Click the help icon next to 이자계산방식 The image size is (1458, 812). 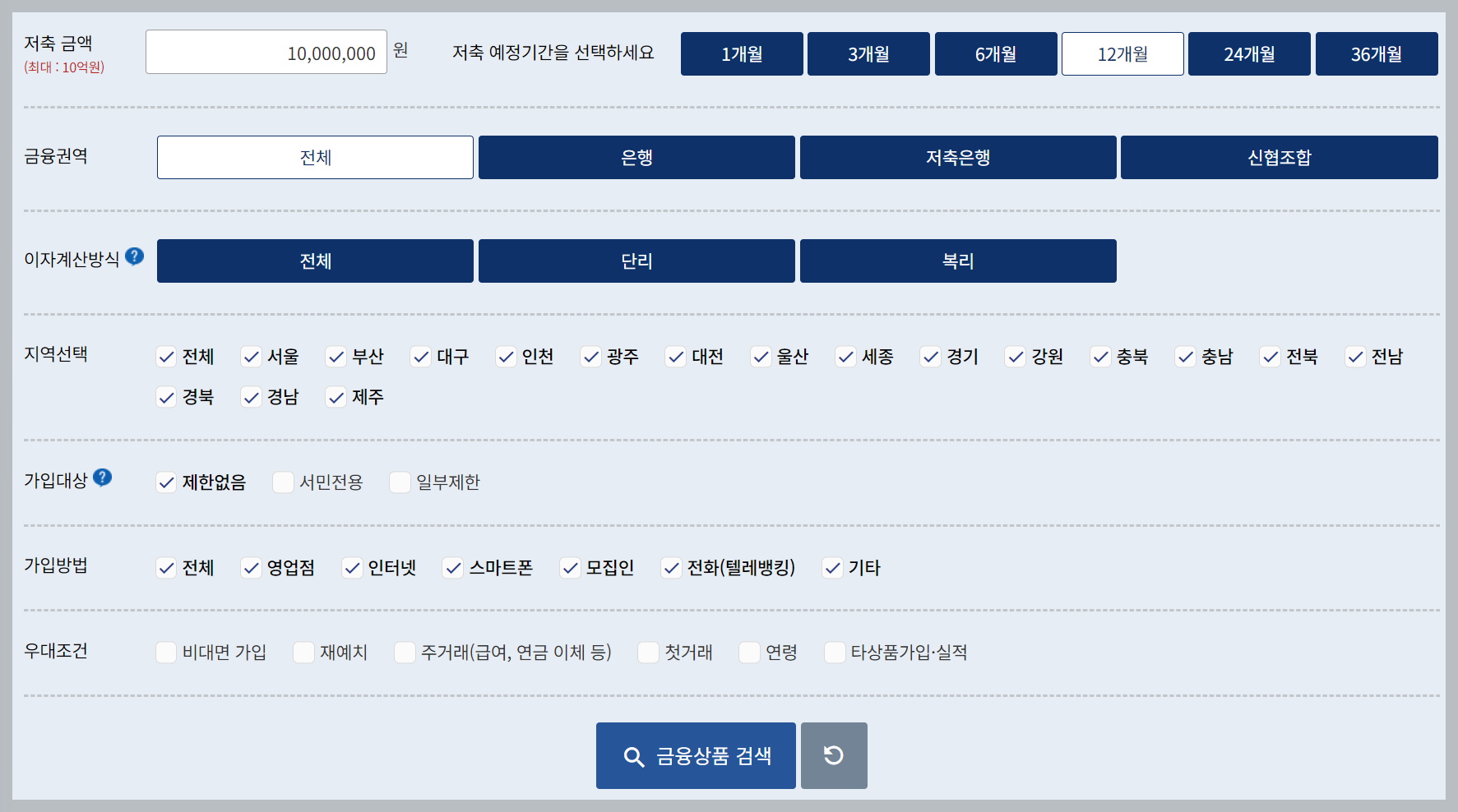point(136,256)
